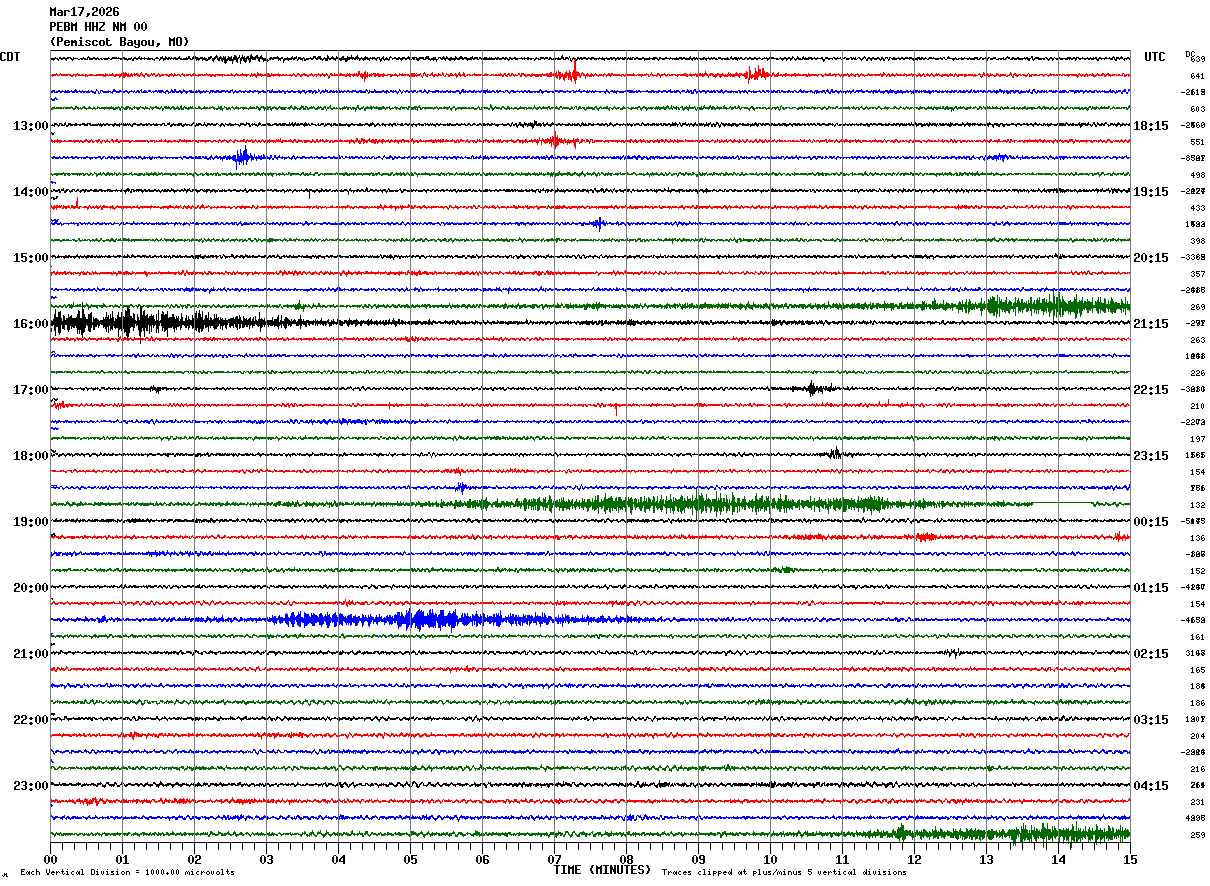Pick the 23:00 CDT time marker
Viewport: 1210px width, 886px height.
pyautogui.click(x=30, y=785)
